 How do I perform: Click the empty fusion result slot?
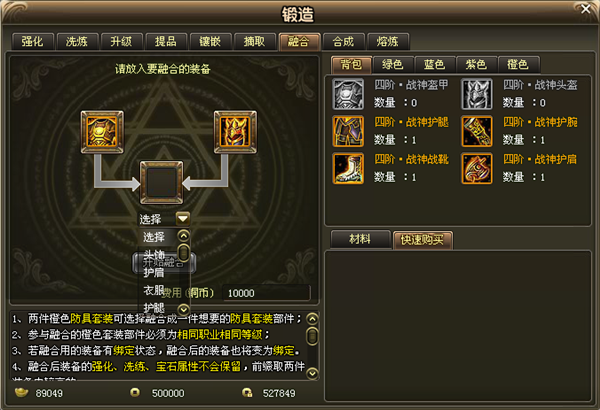161,182
